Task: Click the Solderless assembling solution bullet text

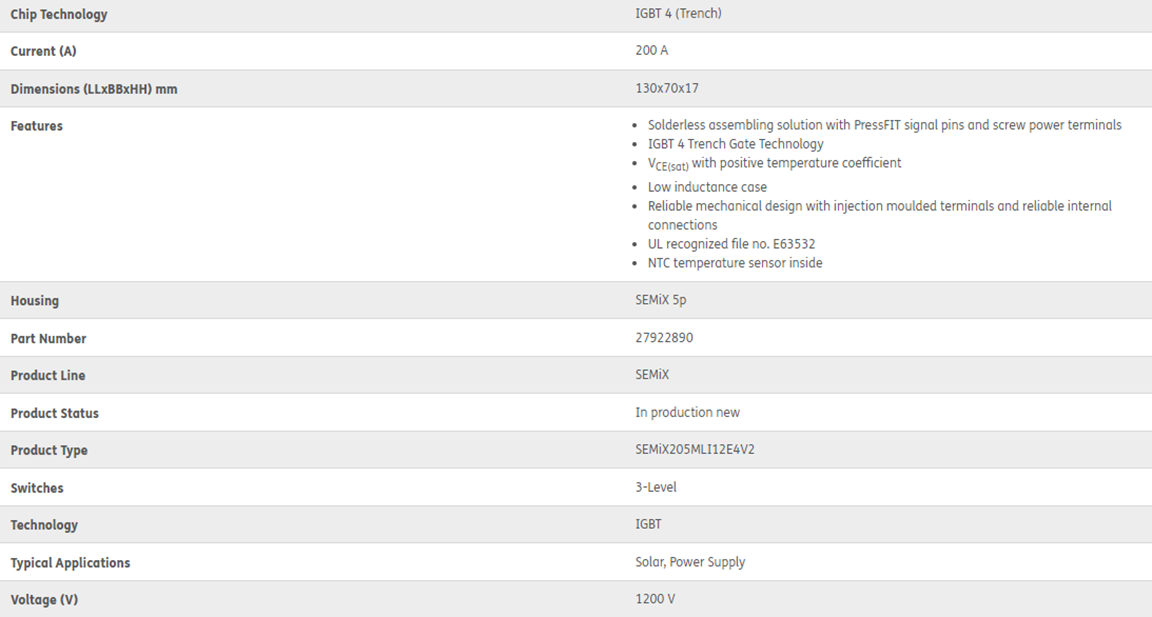Action: tap(885, 125)
